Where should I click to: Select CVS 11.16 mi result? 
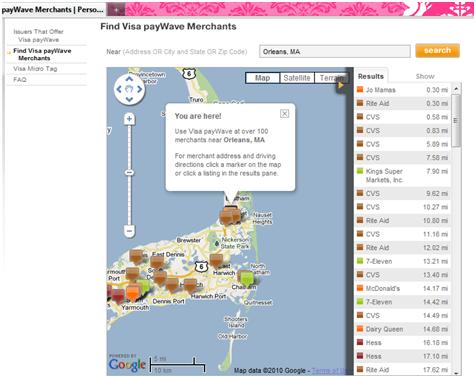pos(403,234)
